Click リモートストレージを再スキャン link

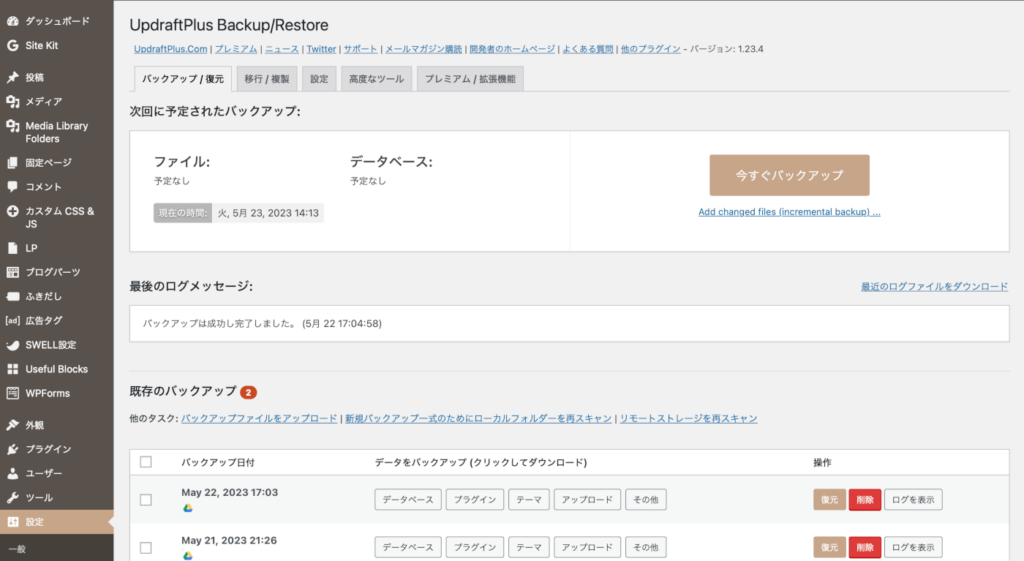(688, 418)
